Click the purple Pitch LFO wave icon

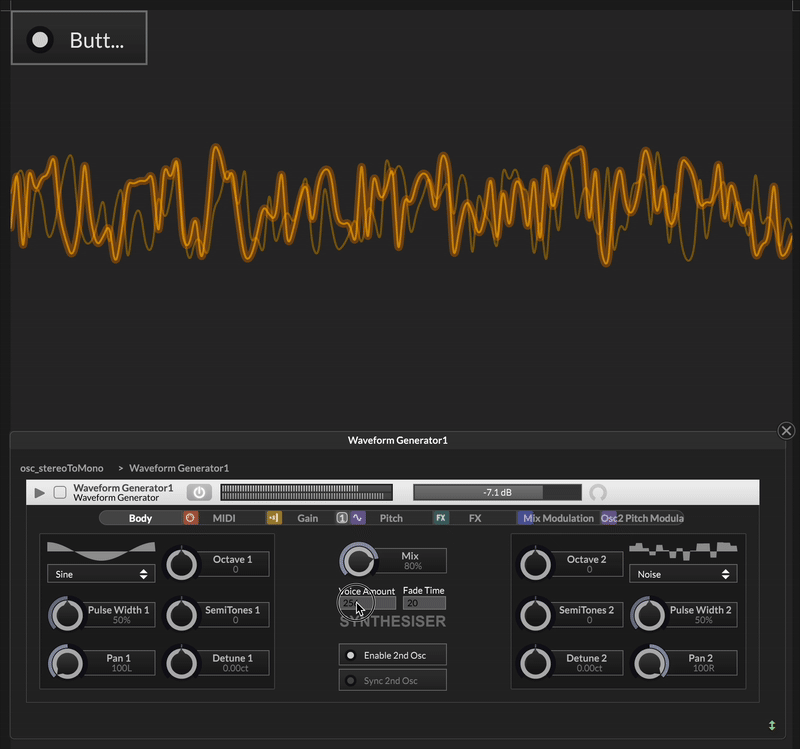(x=358, y=518)
